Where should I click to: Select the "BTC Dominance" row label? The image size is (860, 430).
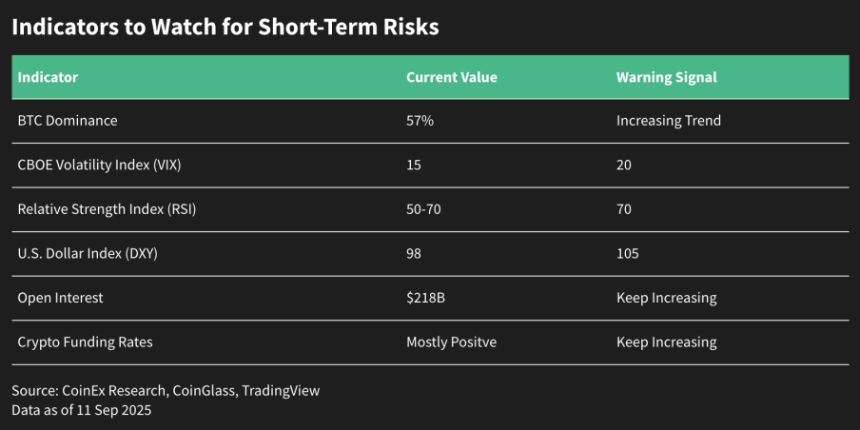tap(67, 121)
